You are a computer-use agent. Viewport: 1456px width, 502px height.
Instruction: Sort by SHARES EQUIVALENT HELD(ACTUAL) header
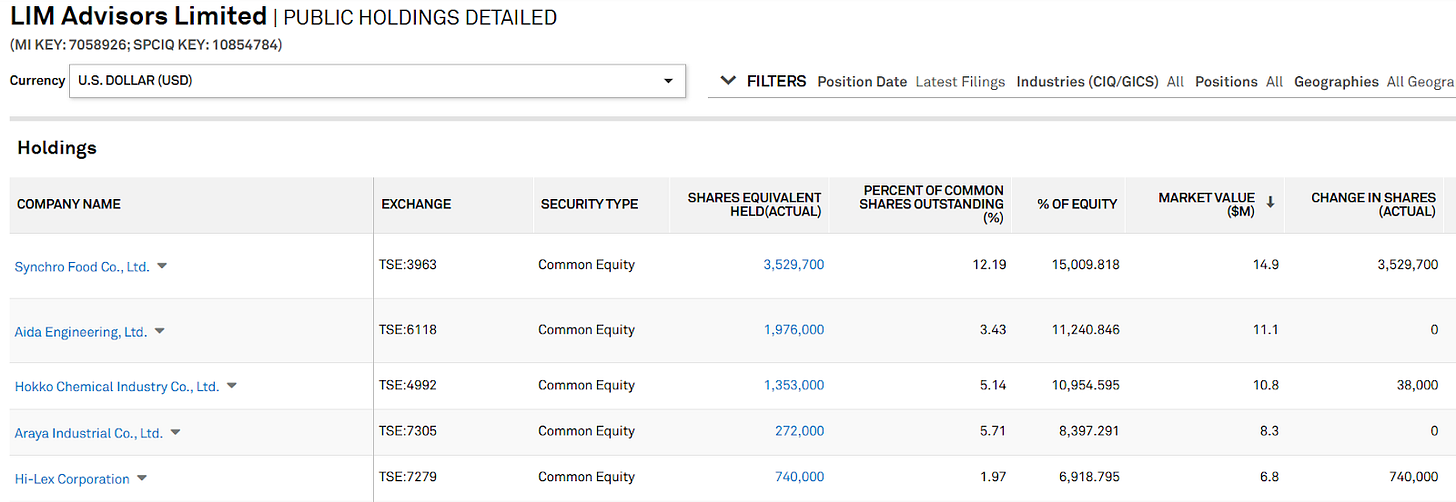point(754,204)
